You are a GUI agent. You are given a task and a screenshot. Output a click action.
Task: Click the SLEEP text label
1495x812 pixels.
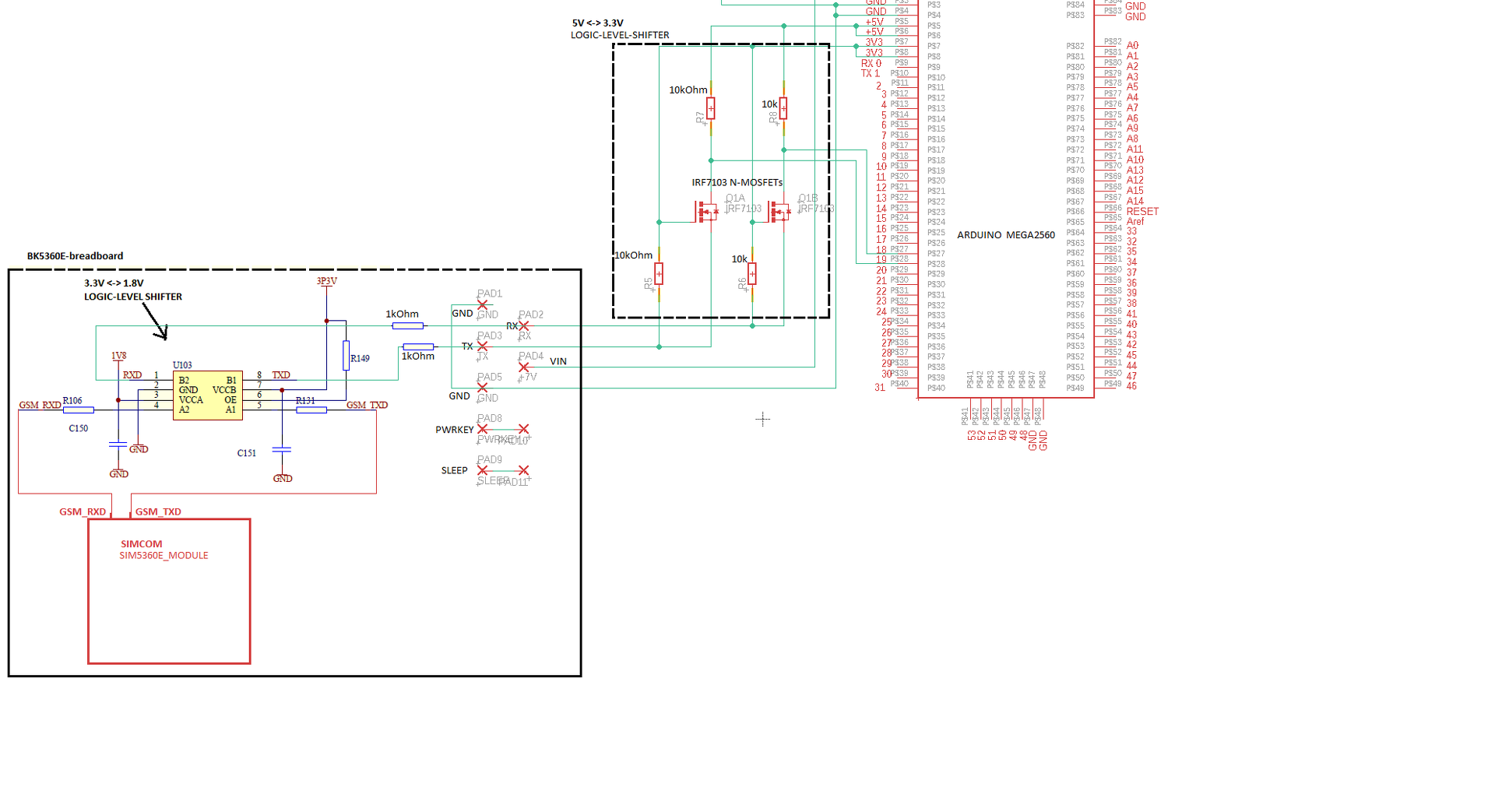coord(455,471)
